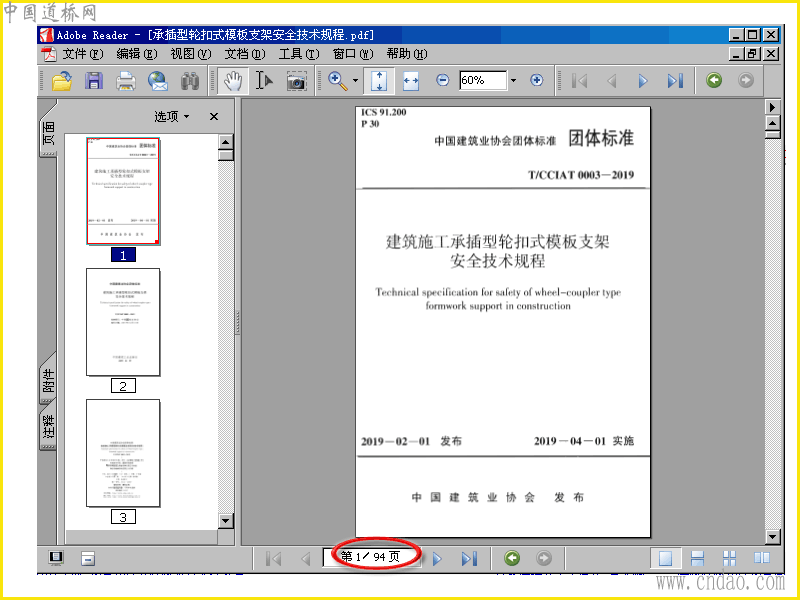The width and height of the screenshot is (800, 600).
Task: Open the 文件(F) menu
Action: click(x=82, y=54)
